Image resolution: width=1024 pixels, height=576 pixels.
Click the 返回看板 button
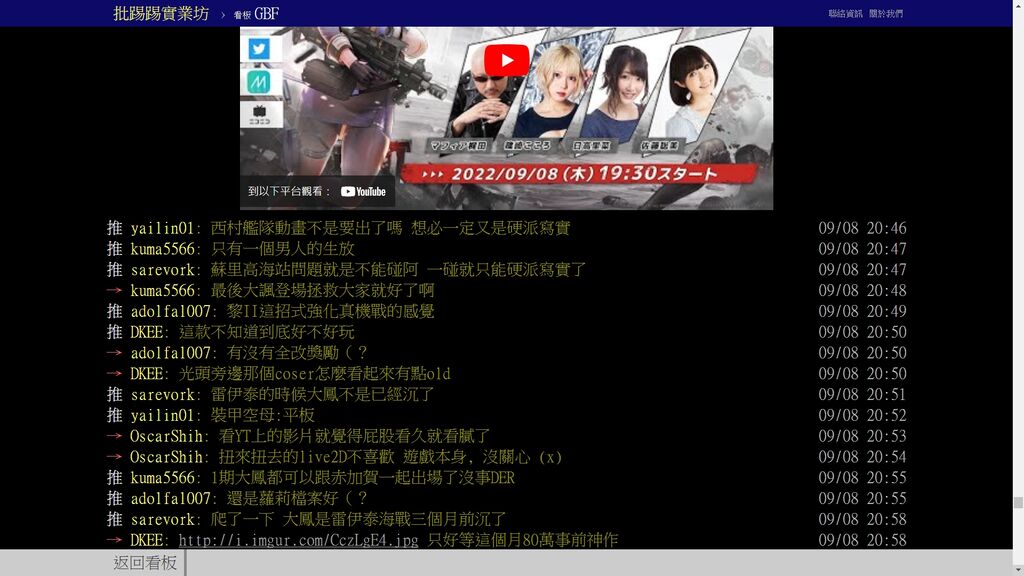(x=145, y=562)
